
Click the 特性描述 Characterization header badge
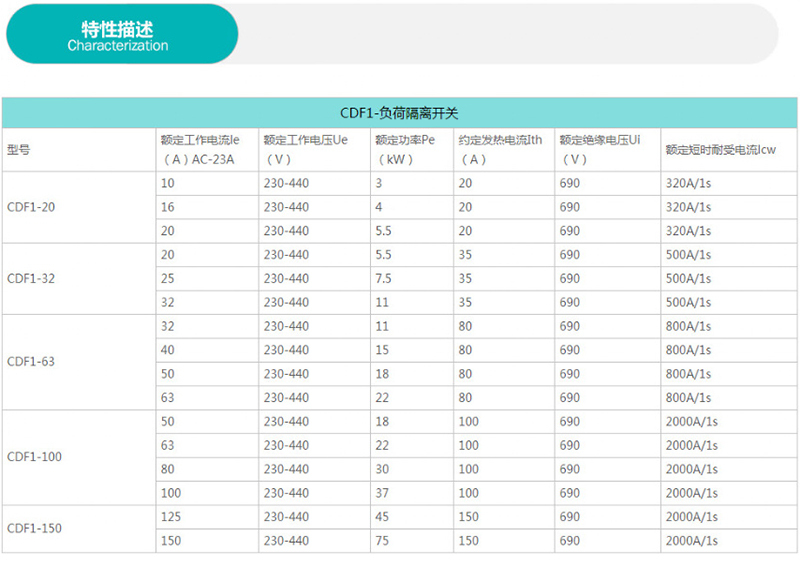coord(122,34)
